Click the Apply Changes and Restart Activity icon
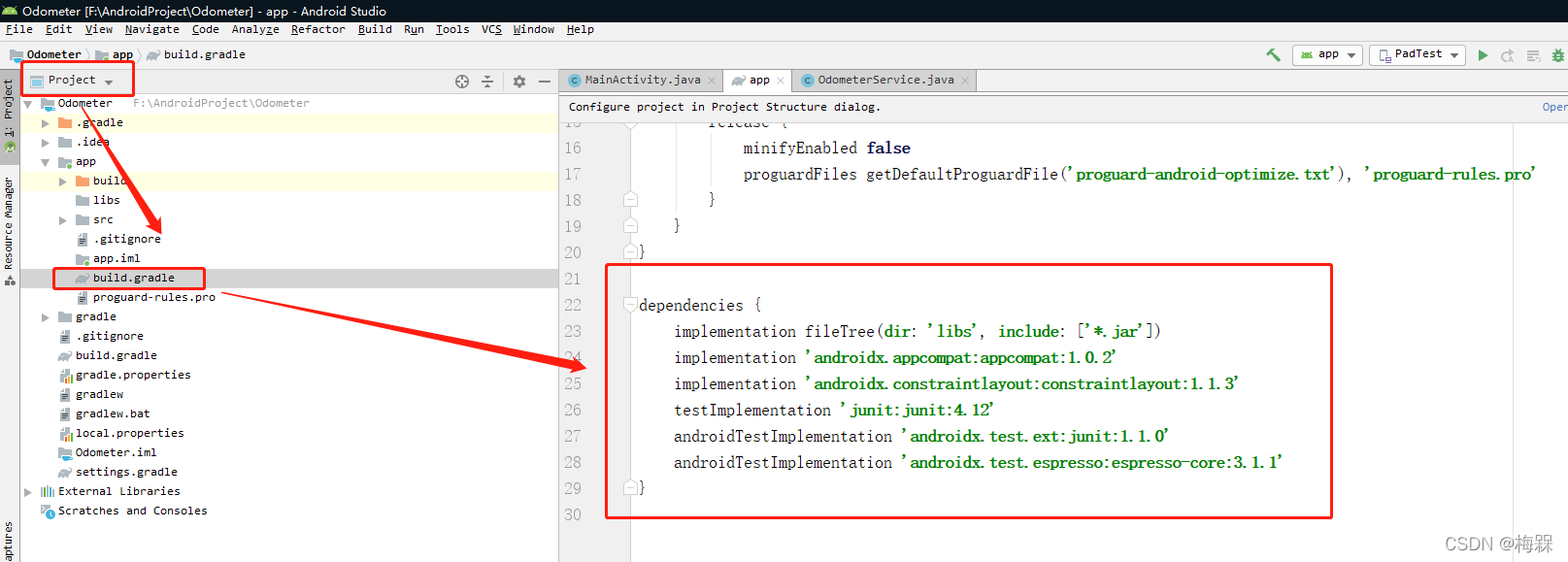This screenshot has height=562, width=1568. (x=1508, y=55)
